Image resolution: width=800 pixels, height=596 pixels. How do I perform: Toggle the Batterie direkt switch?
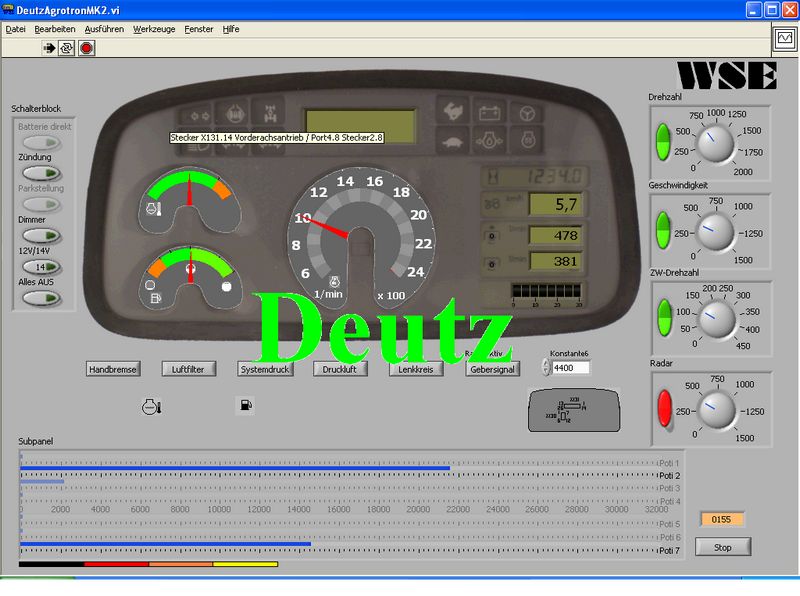42,142
